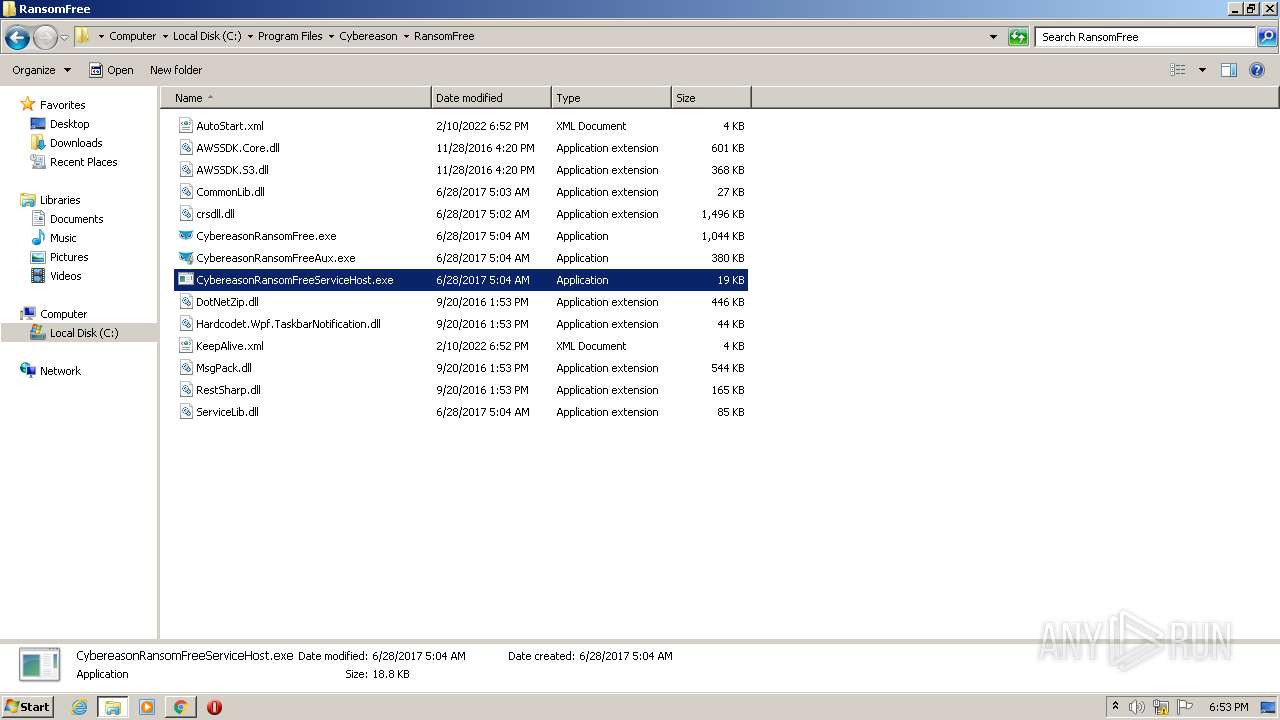The height and width of the screenshot is (720, 1280).
Task: Click the change view icon
Action: (1178, 70)
